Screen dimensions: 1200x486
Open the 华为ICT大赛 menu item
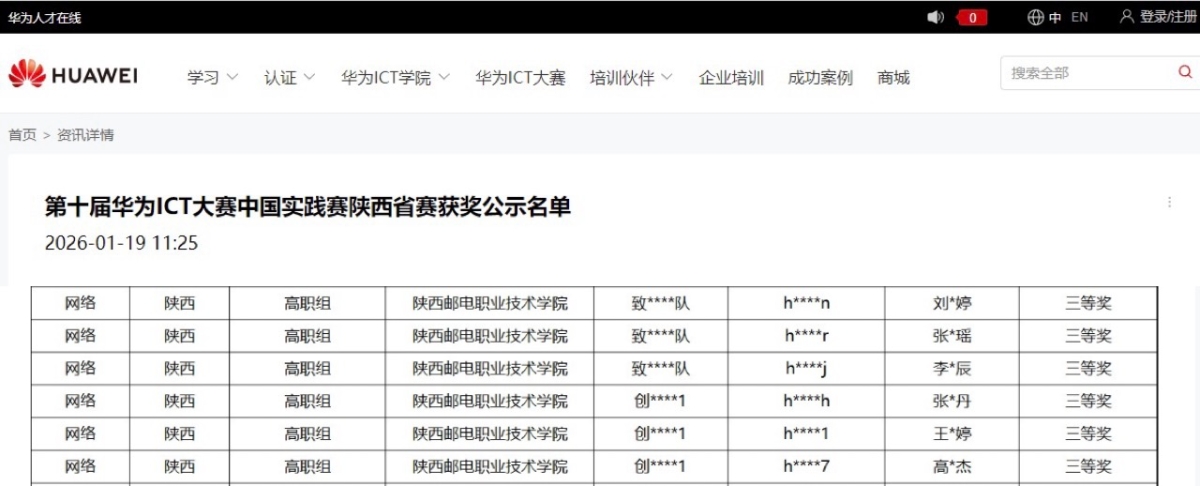(x=520, y=78)
